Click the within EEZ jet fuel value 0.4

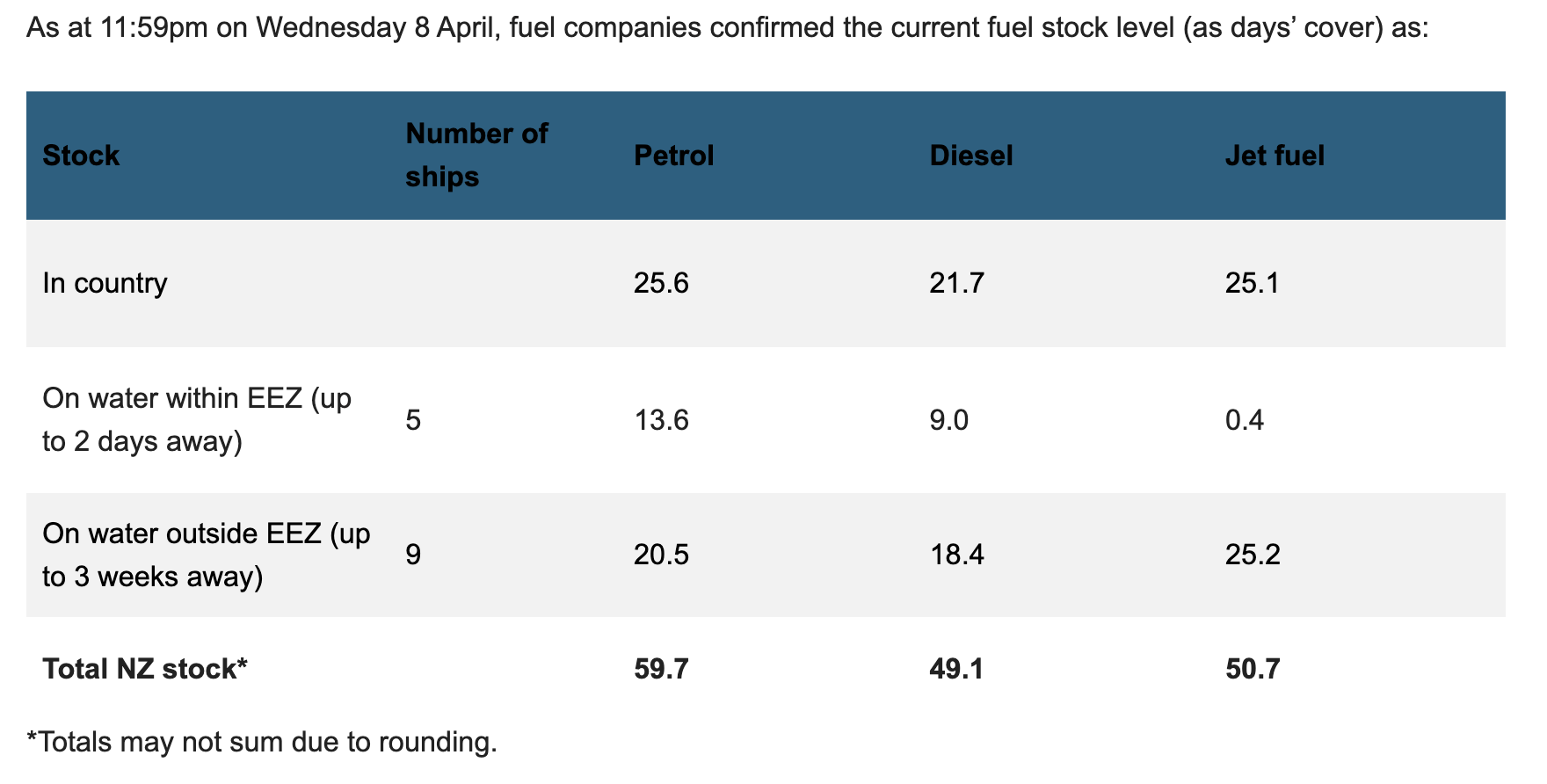click(1244, 420)
